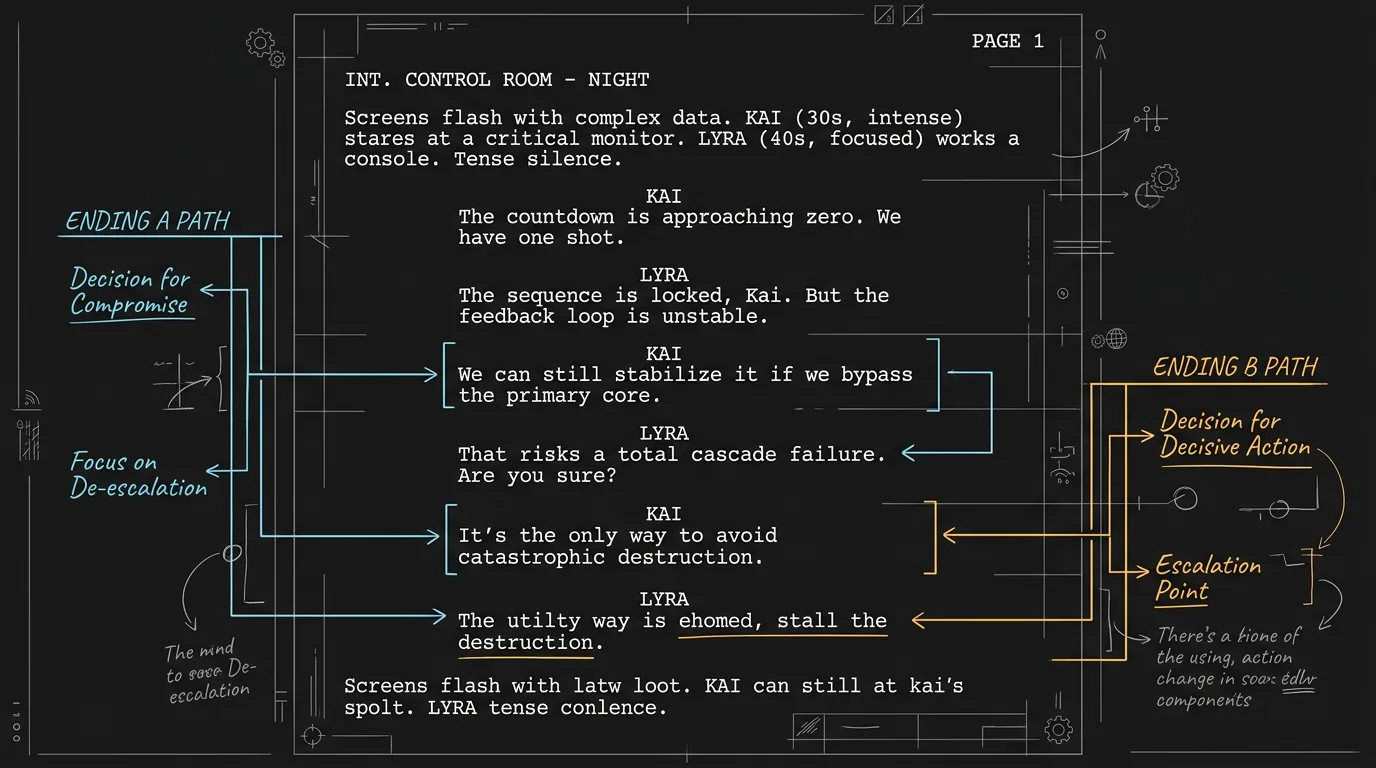Click the line 'catastrophic destruction.'
The height and width of the screenshot is (768, 1376).
coord(610,557)
